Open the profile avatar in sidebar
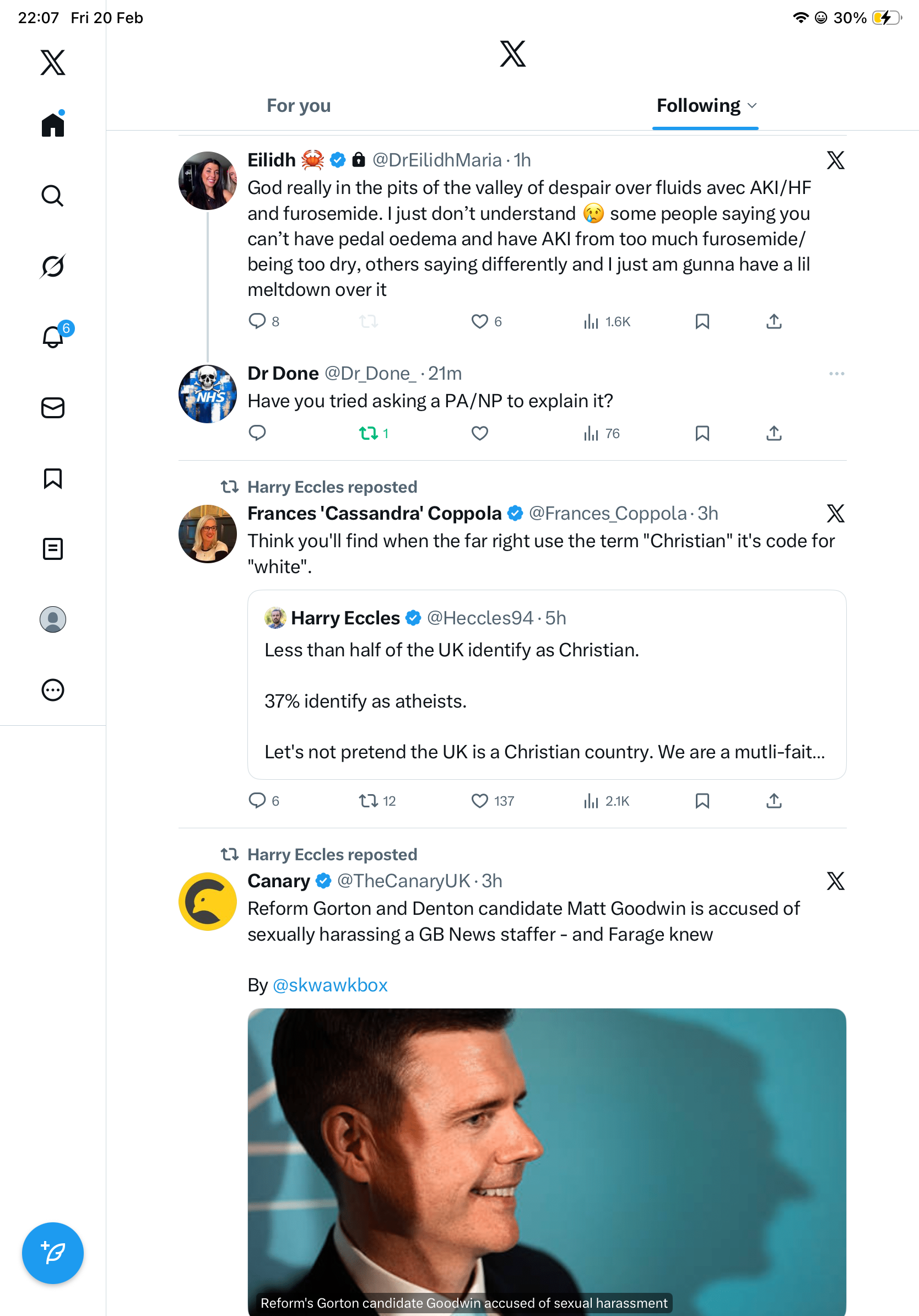This screenshot has height=1316, width=919. coord(53,619)
